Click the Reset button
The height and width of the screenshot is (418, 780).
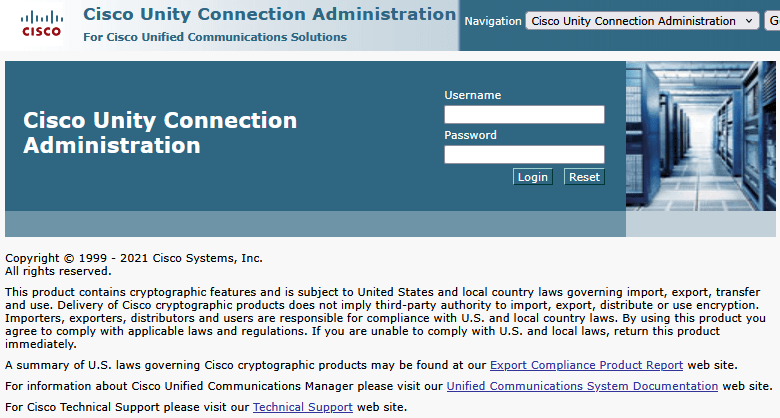[584, 177]
